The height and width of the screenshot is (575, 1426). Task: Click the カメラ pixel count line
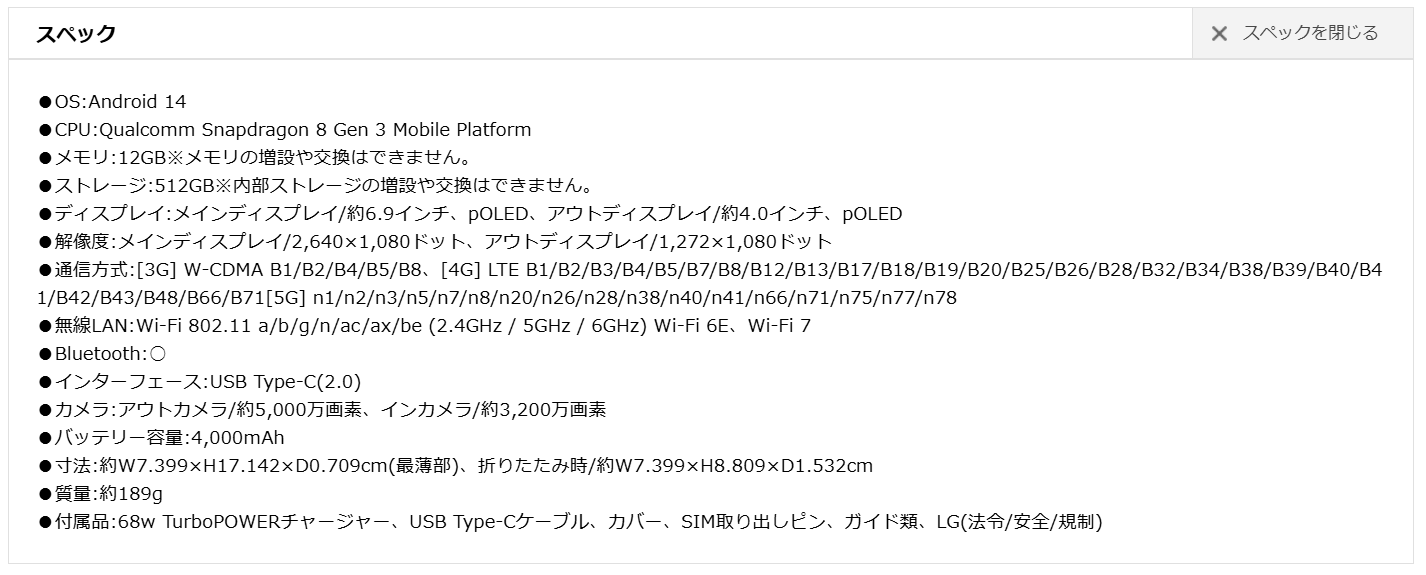[x=323, y=409]
